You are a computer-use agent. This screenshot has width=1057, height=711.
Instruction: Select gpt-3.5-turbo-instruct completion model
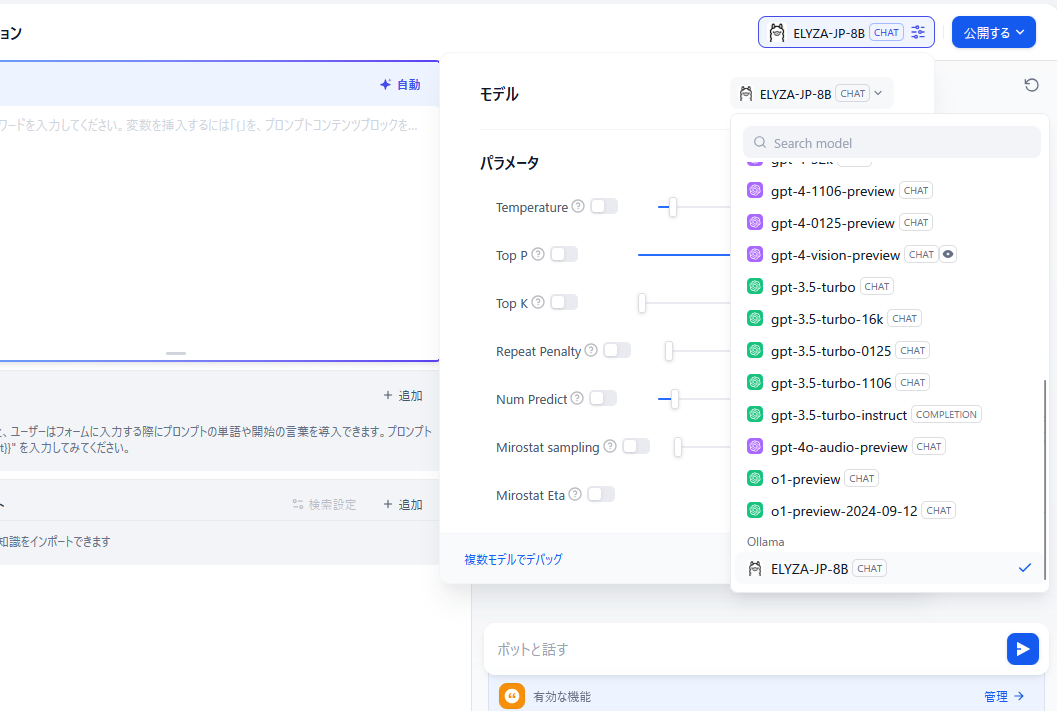pyautogui.click(x=890, y=414)
